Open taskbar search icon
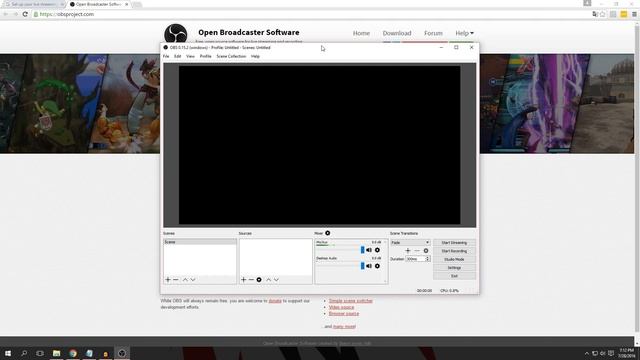The height and width of the screenshot is (360, 640). point(24,353)
